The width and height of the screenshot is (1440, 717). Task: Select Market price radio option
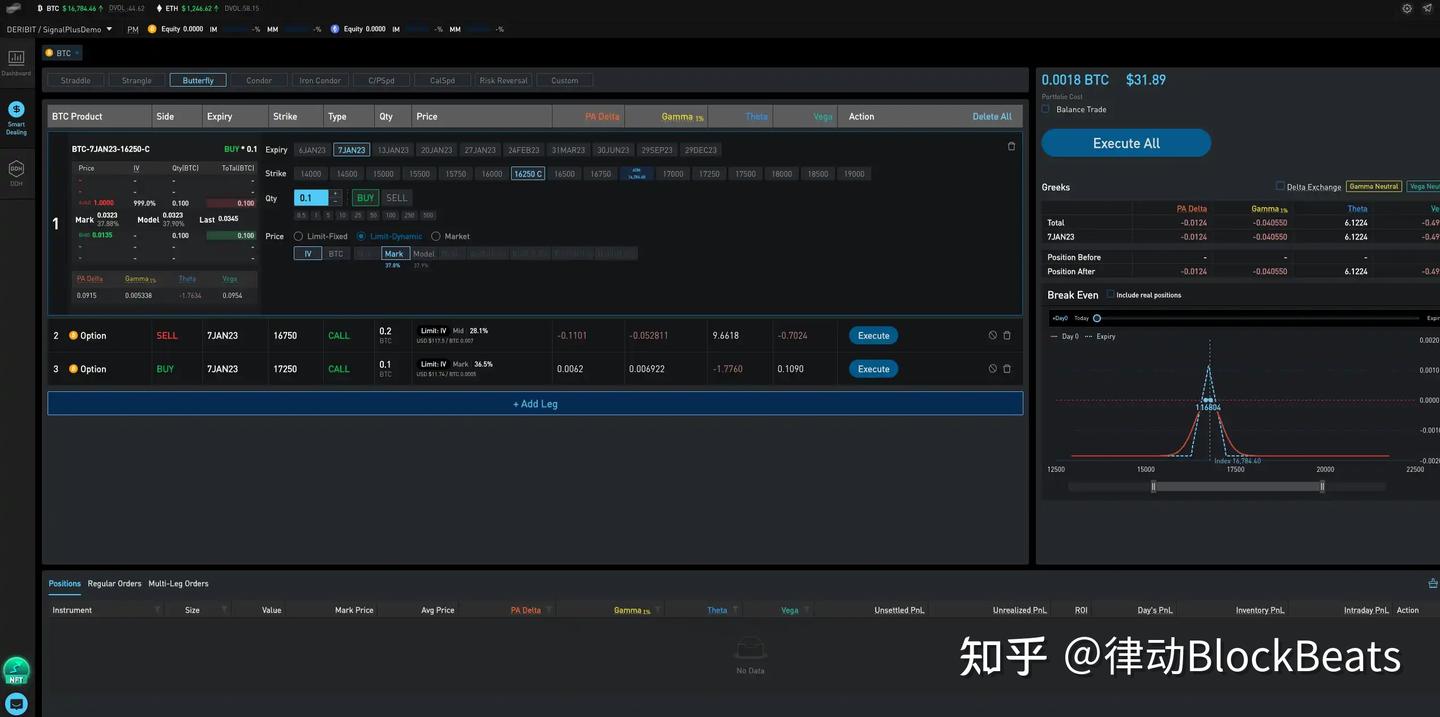[436, 237]
